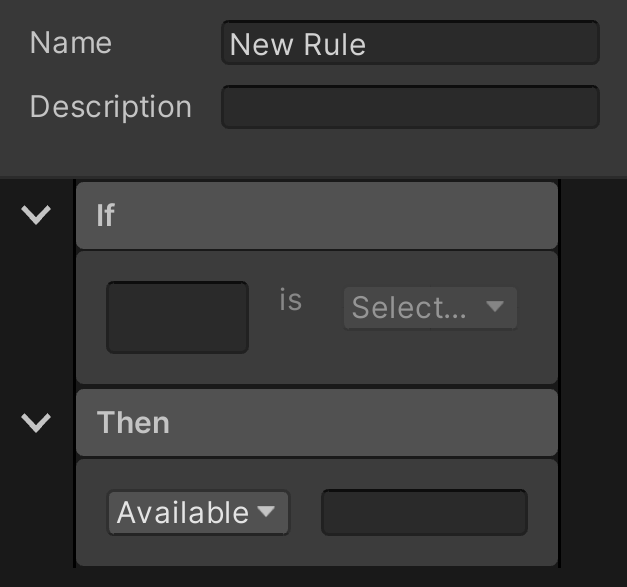Open the "Select..." condition dropdown
Image resolution: width=627 pixels, height=587 pixels.
[430, 308]
